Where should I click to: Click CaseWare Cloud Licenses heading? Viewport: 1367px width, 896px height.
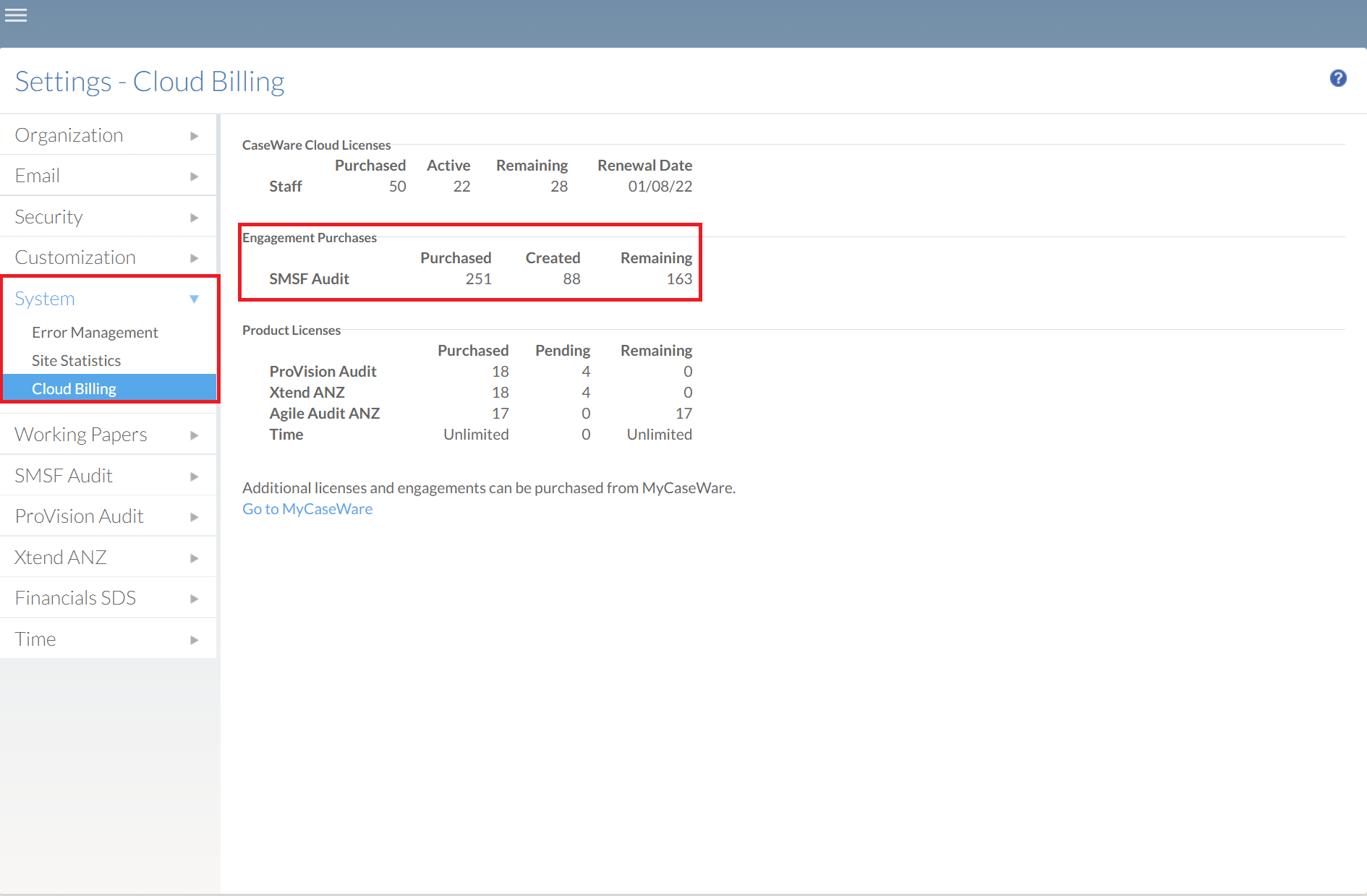pyautogui.click(x=316, y=145)
